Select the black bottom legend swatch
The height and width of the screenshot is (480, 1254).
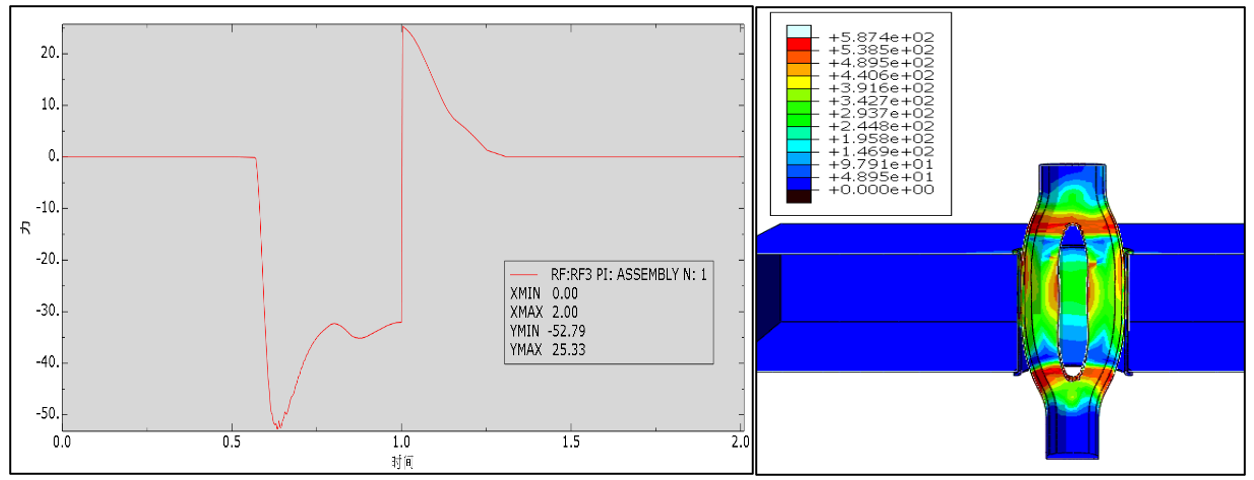click(x=798, y=196)
